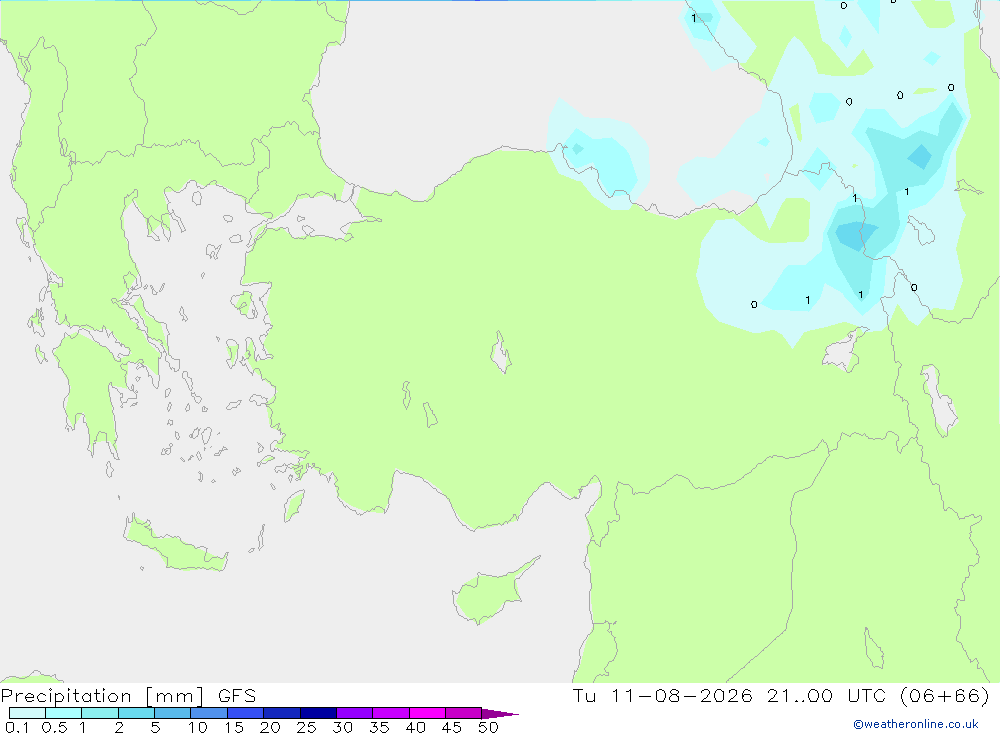The width and height of the screenshot is (1000, 733).
Task: Click the 30–35 mm violet legend swatch
Action: 355,713
